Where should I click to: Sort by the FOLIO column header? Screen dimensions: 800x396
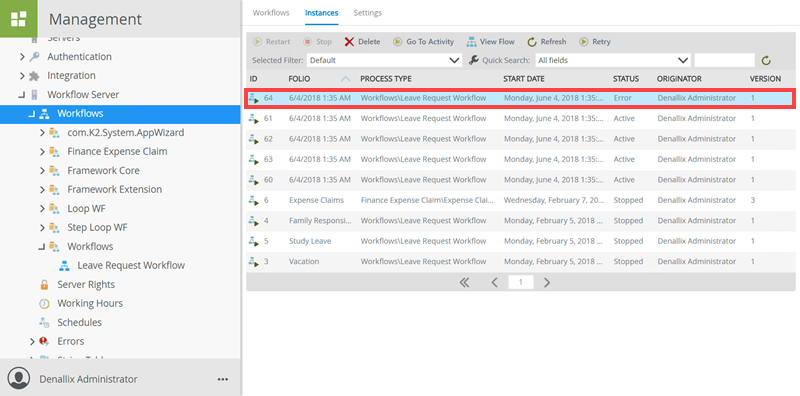coord(299,79)
